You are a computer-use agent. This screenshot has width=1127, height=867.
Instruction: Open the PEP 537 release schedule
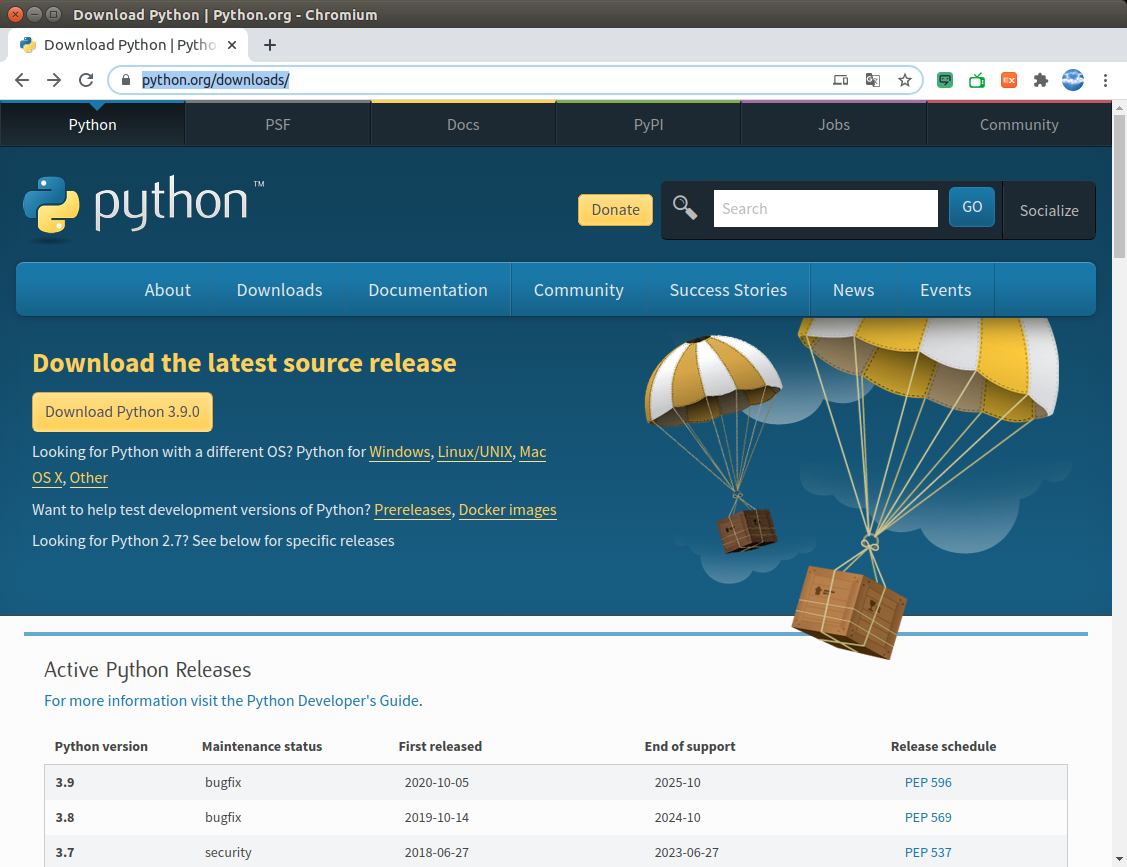(928, 853)
